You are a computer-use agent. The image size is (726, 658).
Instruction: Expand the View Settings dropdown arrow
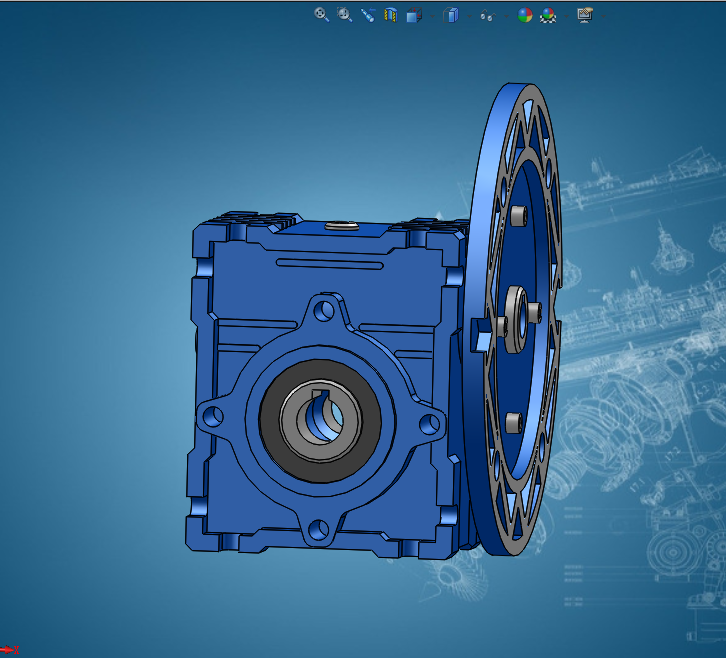603,16
